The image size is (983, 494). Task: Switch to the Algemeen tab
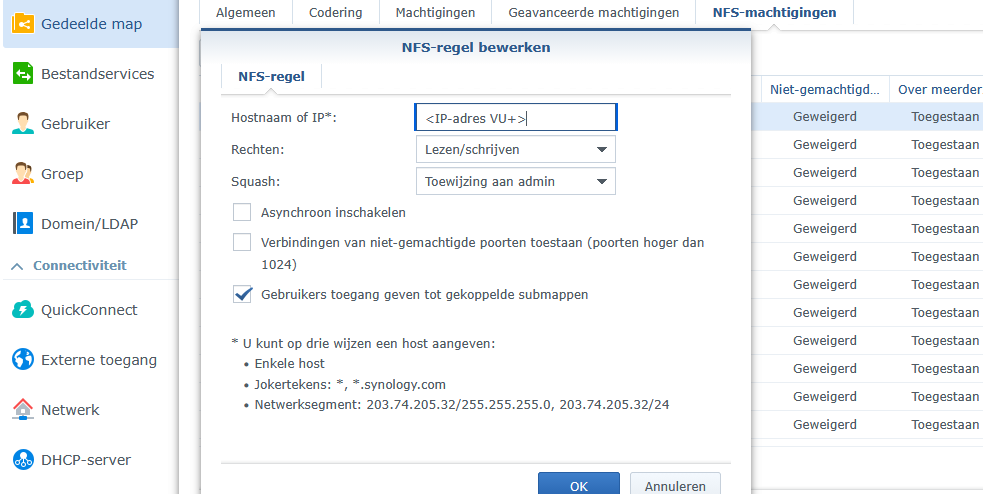245,12
